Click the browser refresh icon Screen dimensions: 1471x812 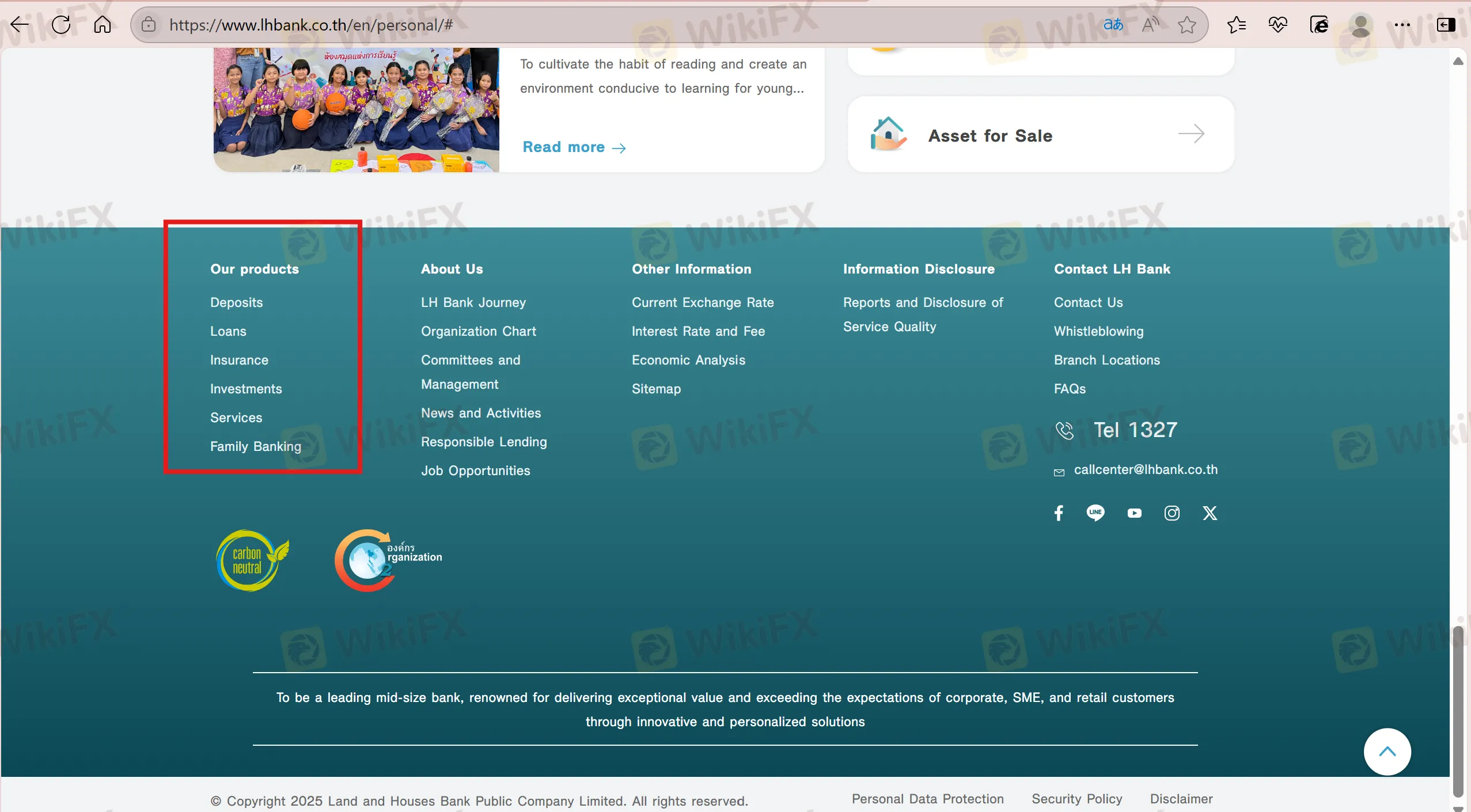tap(61, 25)
